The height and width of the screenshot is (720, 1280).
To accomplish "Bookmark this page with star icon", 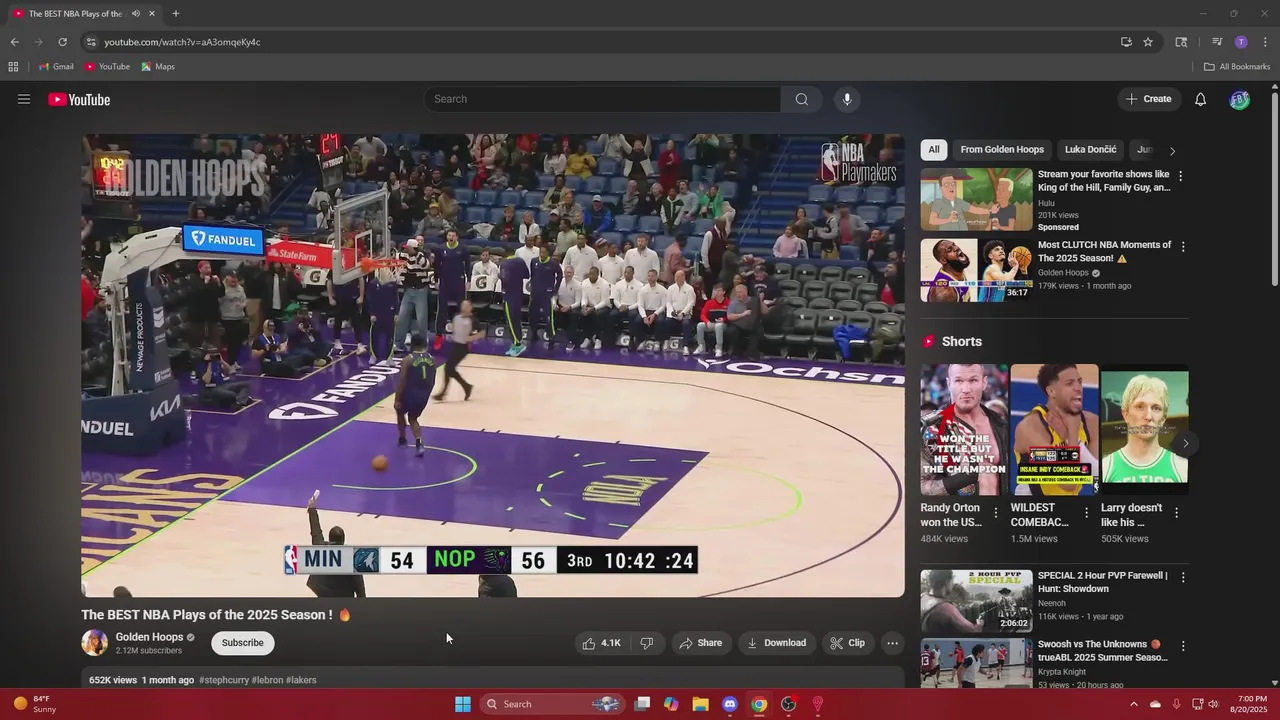I will 1148,42.
